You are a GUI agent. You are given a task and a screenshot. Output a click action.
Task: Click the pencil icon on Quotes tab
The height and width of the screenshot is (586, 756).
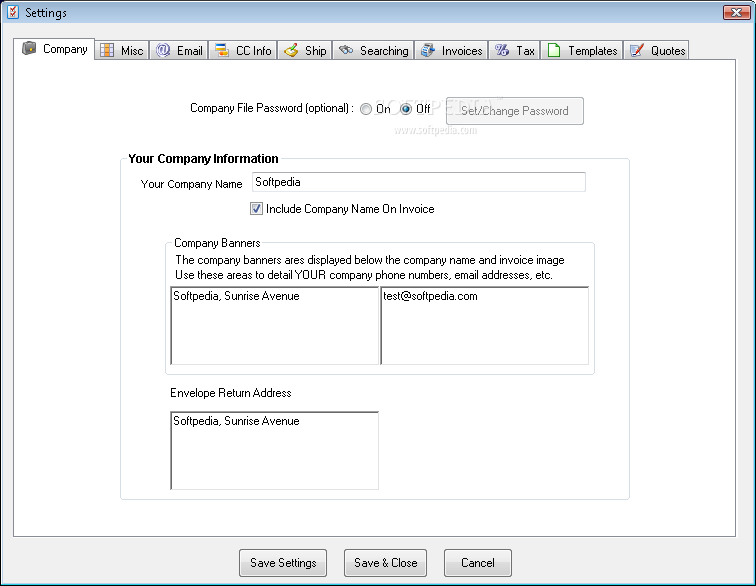point(636,50)
